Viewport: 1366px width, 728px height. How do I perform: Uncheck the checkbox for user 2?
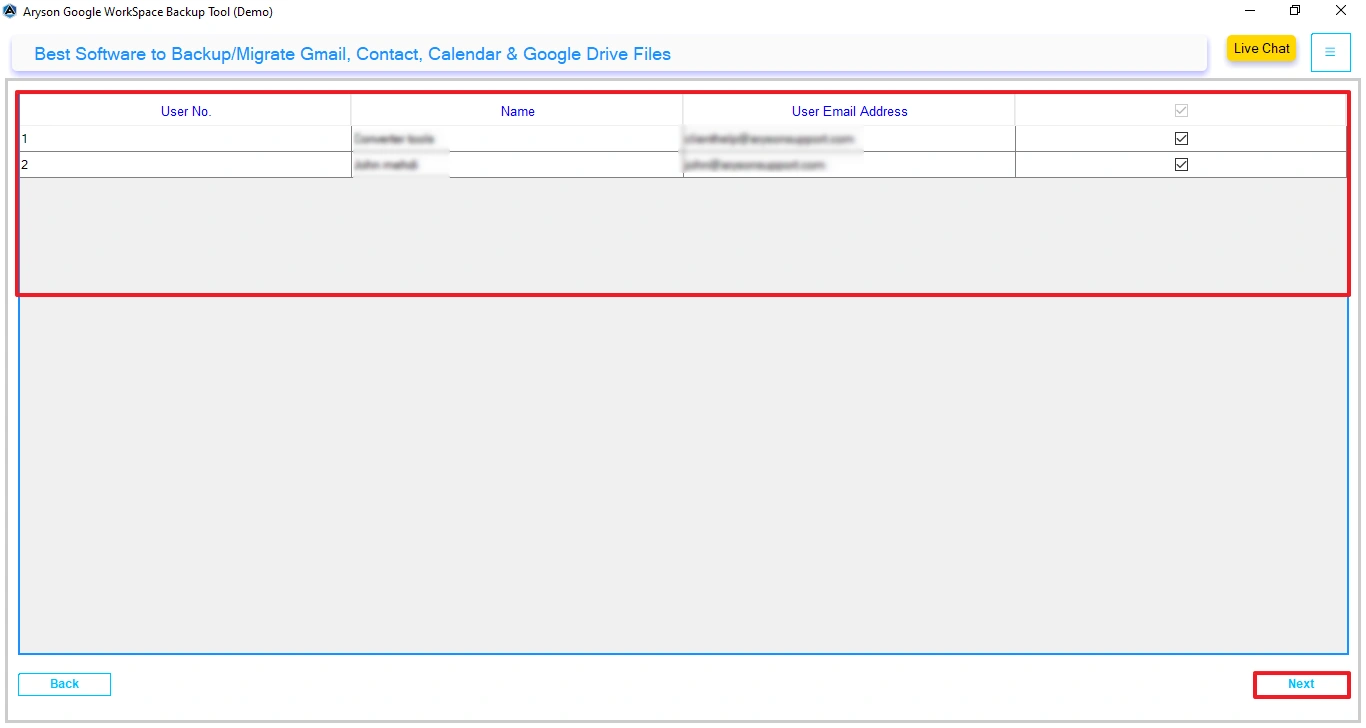point(1181,164)
